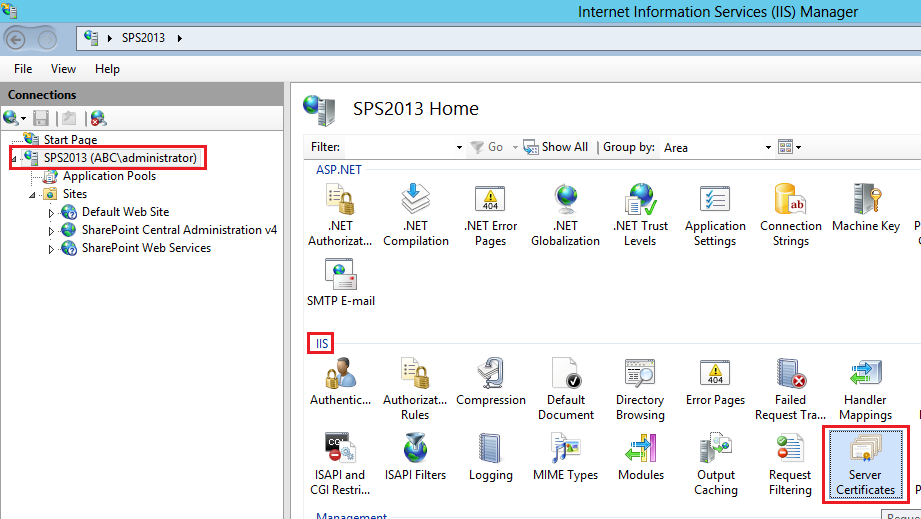921x519 pixels.
Task: Open Output Caching feature
Action: (715, 464)
